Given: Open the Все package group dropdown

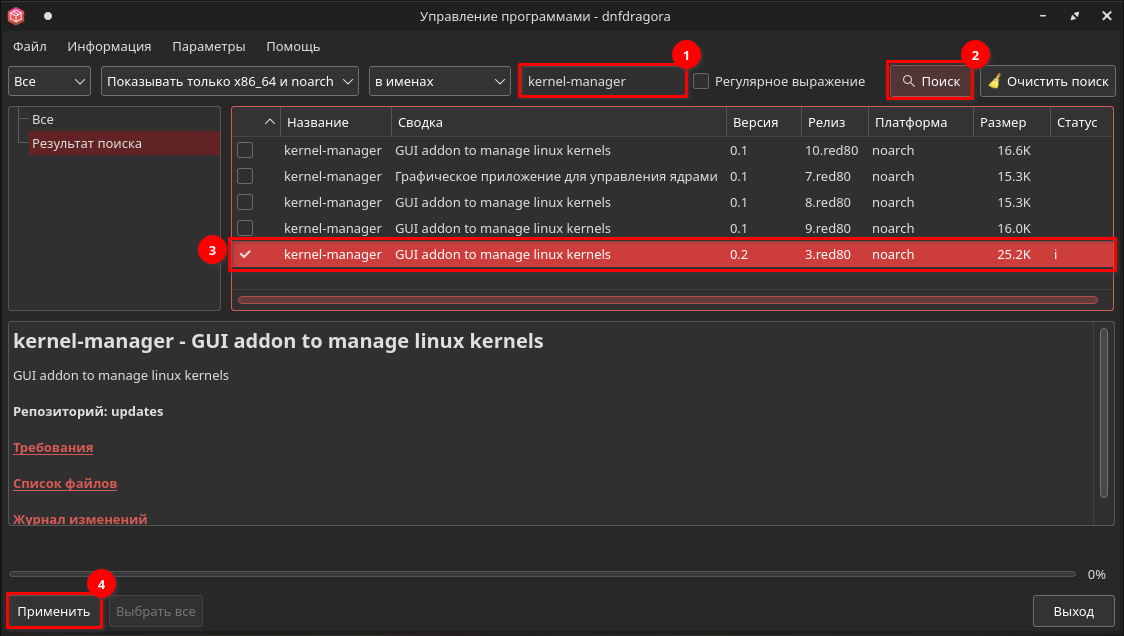Looking at the screenshot, I should (50, 81).
